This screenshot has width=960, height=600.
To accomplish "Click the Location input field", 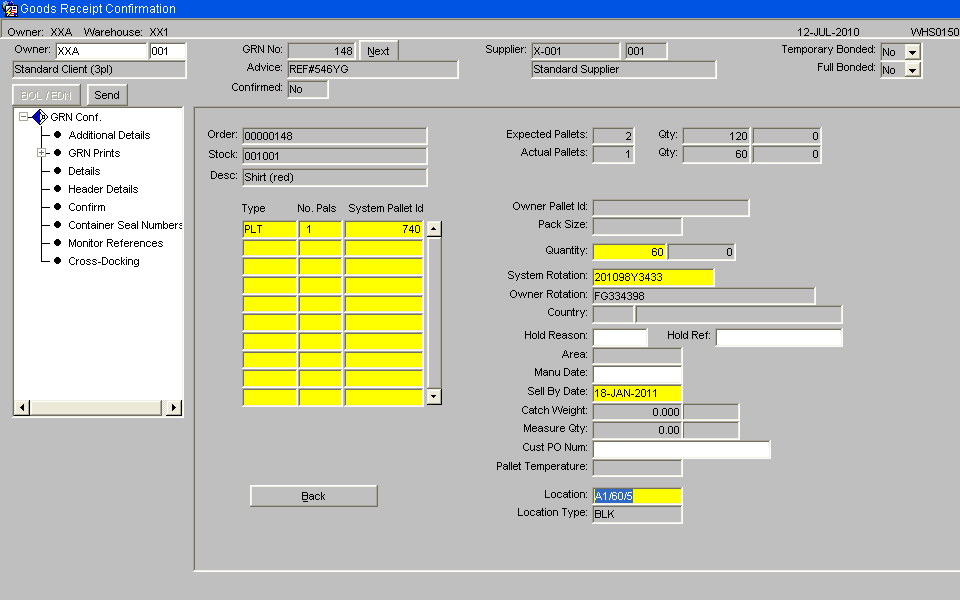I will click(637, 496).
